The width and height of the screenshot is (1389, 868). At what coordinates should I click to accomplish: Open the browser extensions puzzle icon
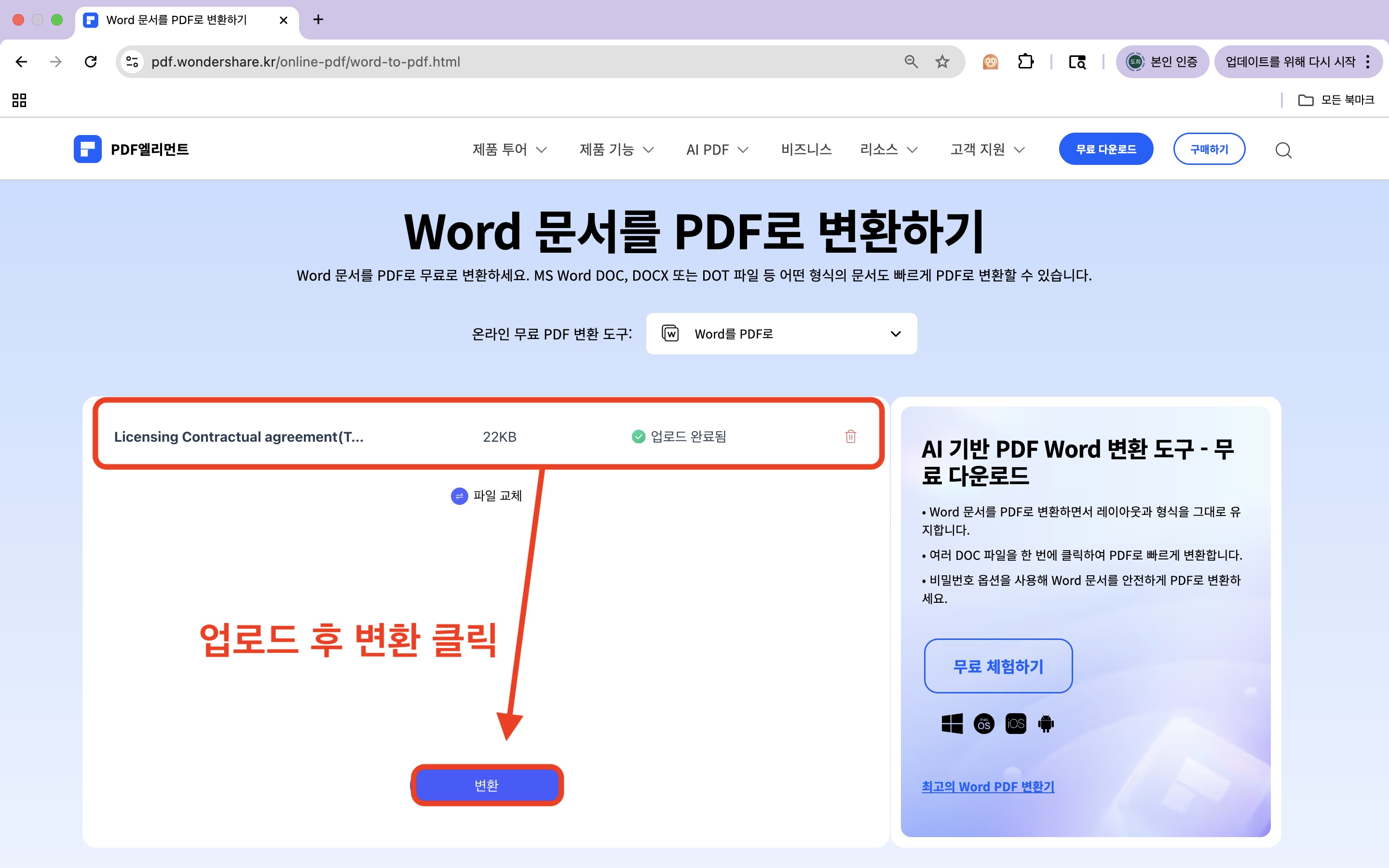click(1026, 61)
